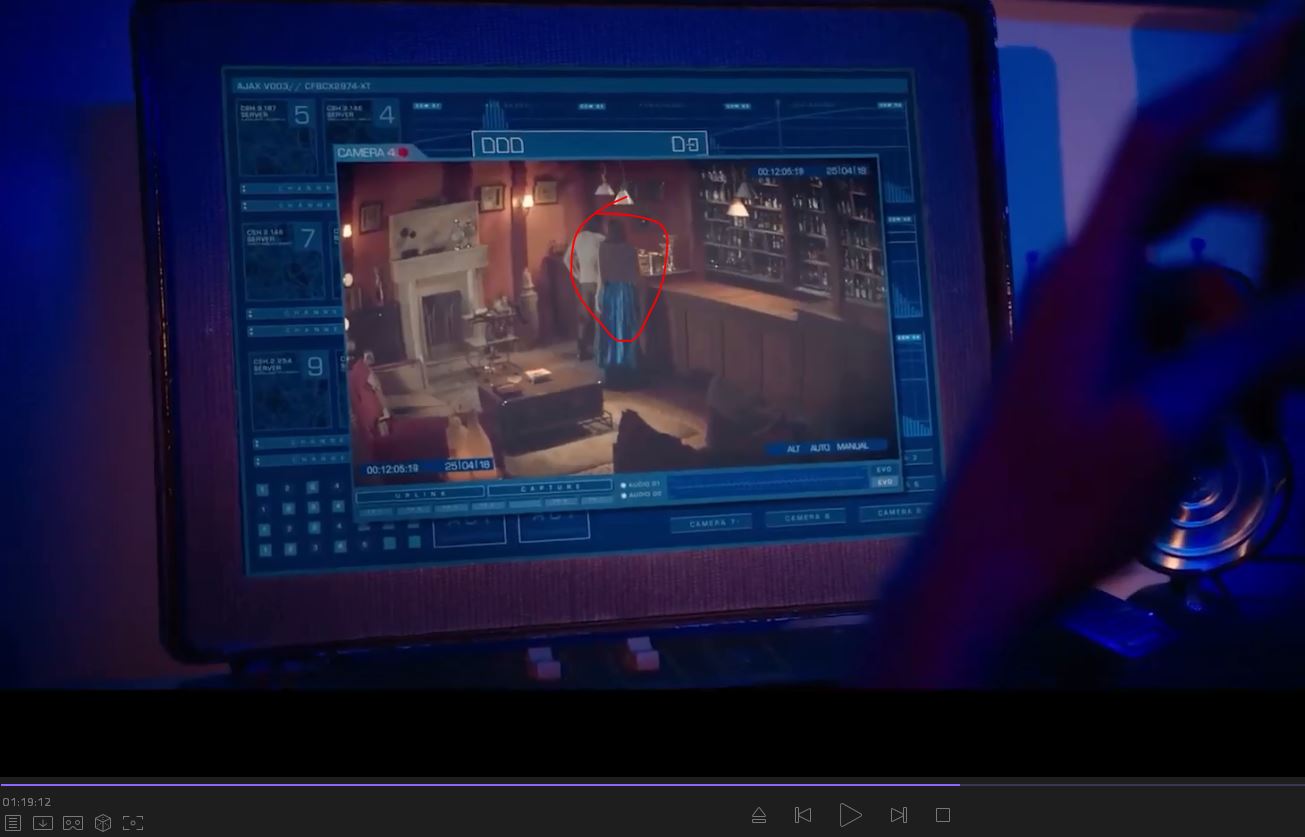Skip to the previous track
1305x837 pixels.
pyautogui.click(x=803, y=815)
